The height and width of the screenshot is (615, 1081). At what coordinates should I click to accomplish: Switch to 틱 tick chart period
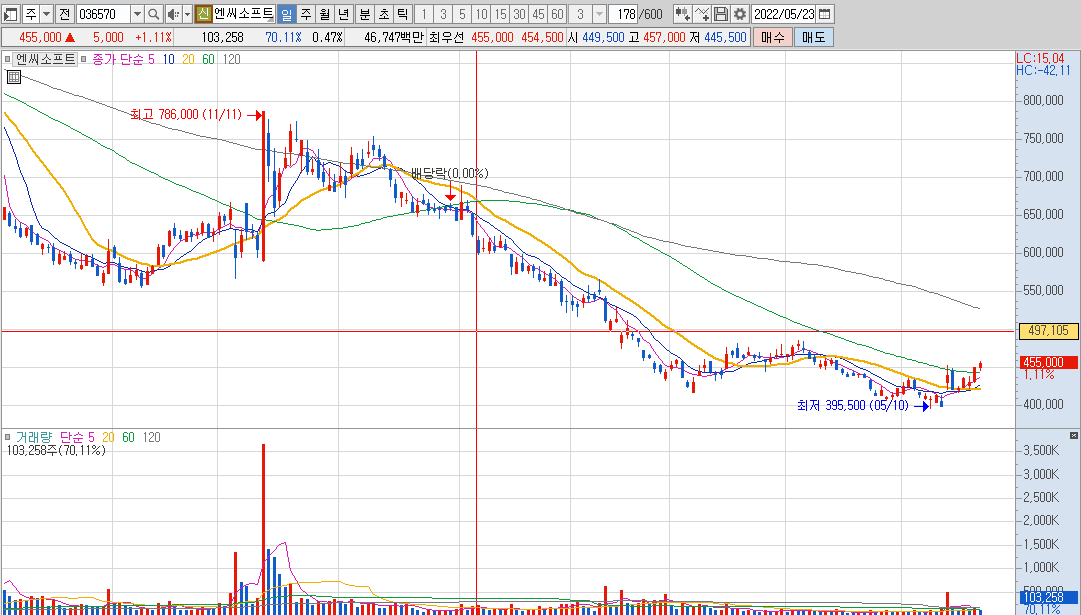pyautogui.click(x=403, y=14)
